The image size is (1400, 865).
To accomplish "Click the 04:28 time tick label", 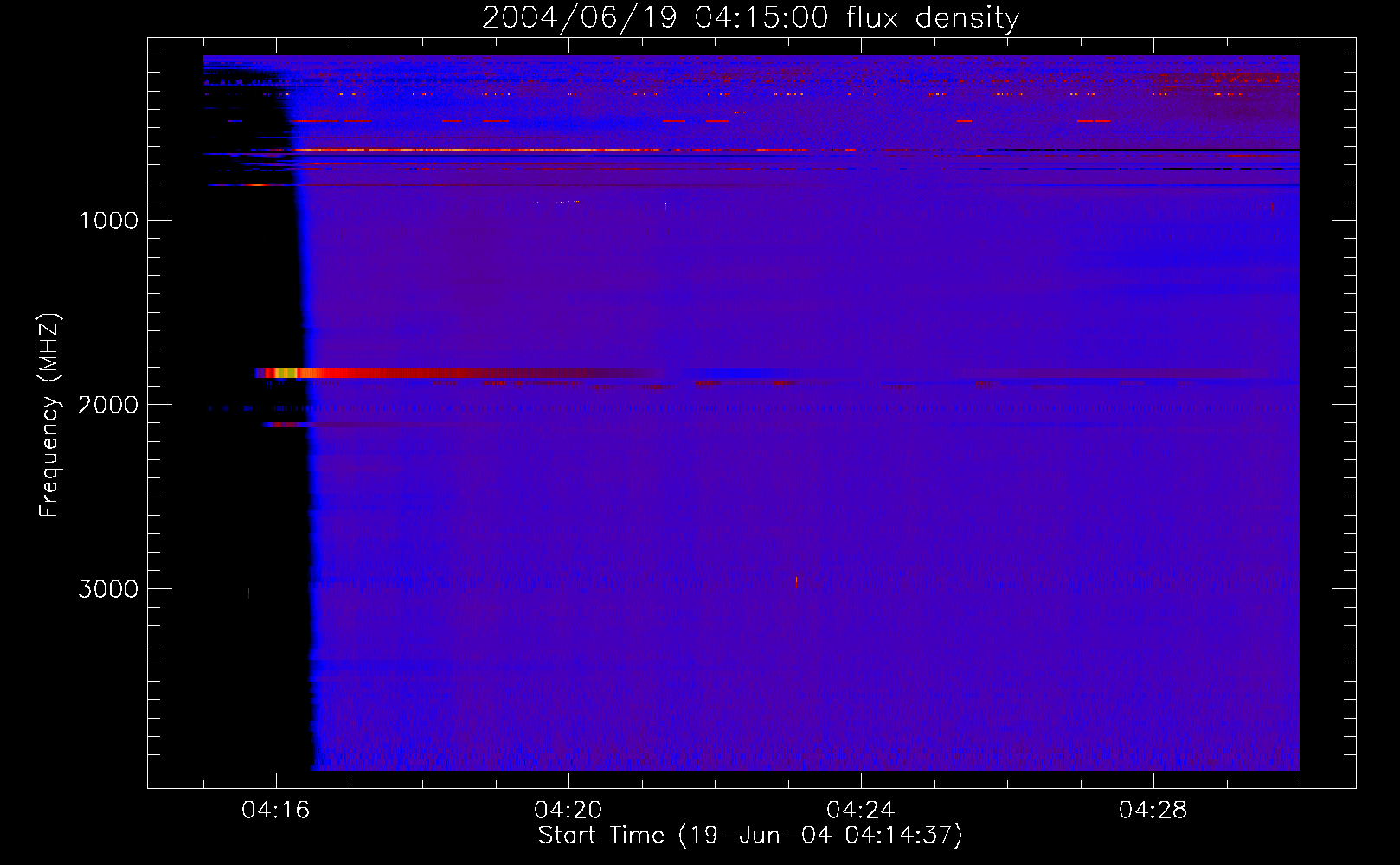I will (x=1153, y=811).
